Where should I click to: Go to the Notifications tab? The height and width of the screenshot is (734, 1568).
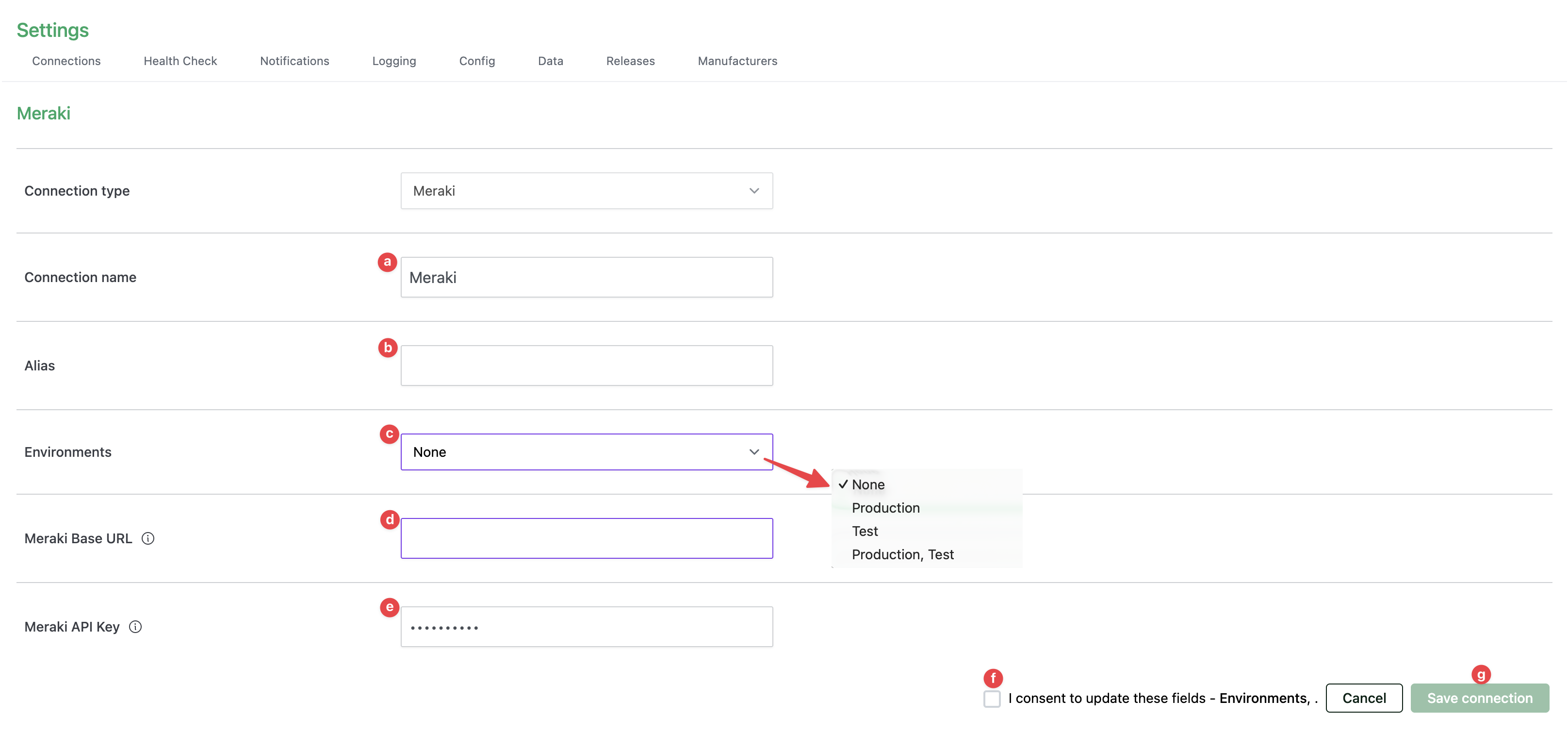(294, 61)
